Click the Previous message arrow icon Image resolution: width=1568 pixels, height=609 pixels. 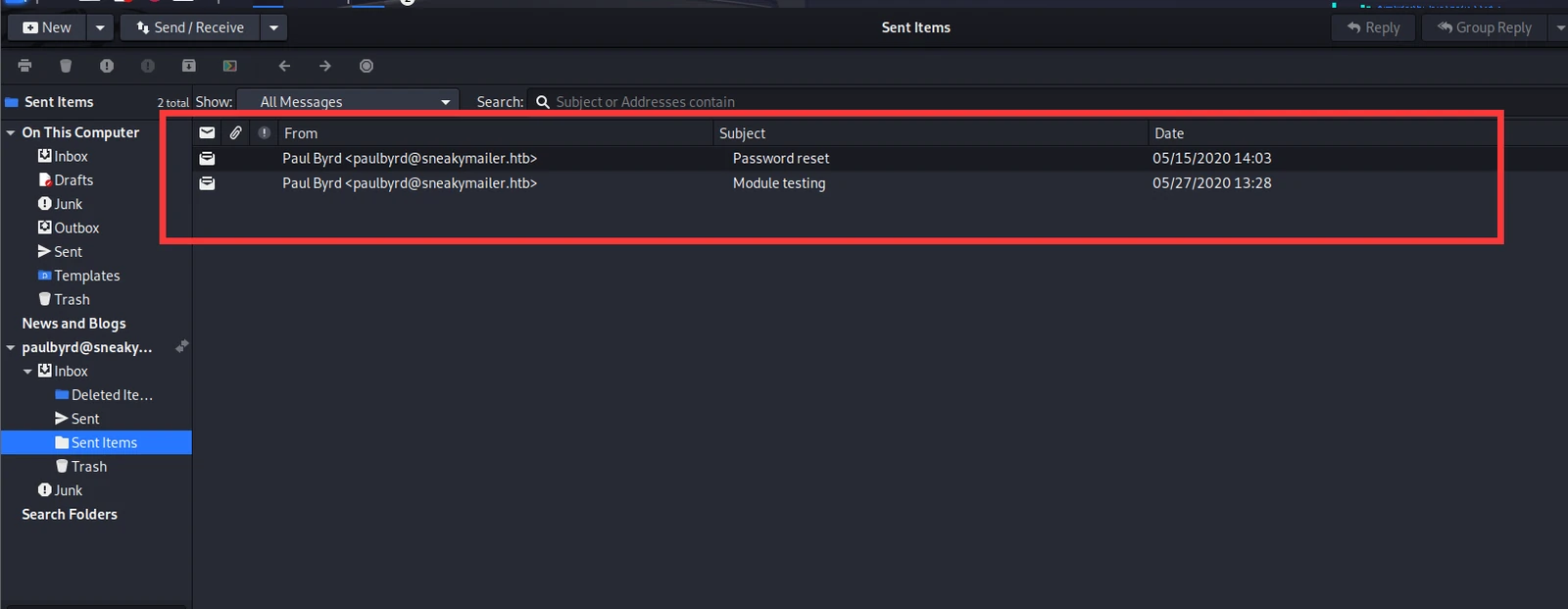coord(284,66)
